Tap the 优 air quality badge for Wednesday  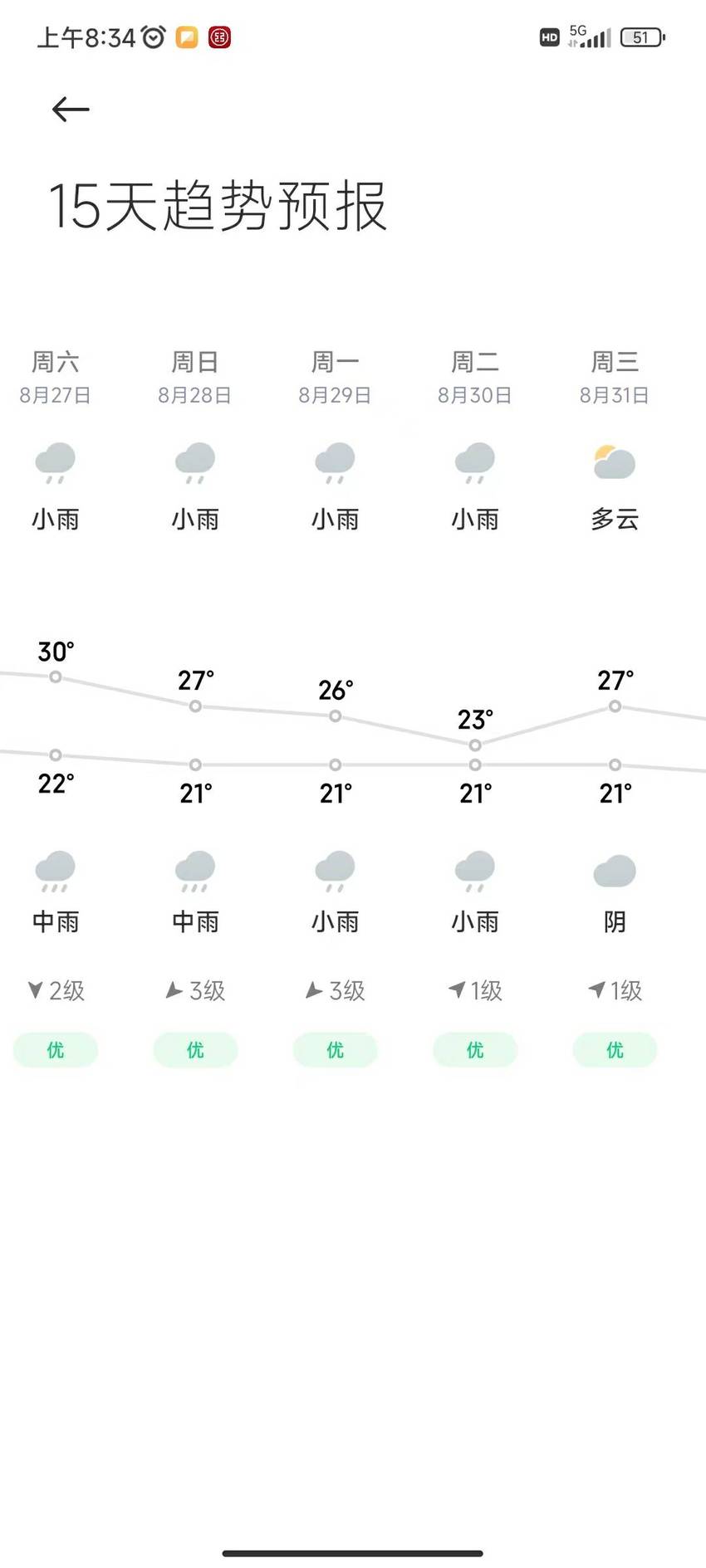click(x=615, y=1050)
